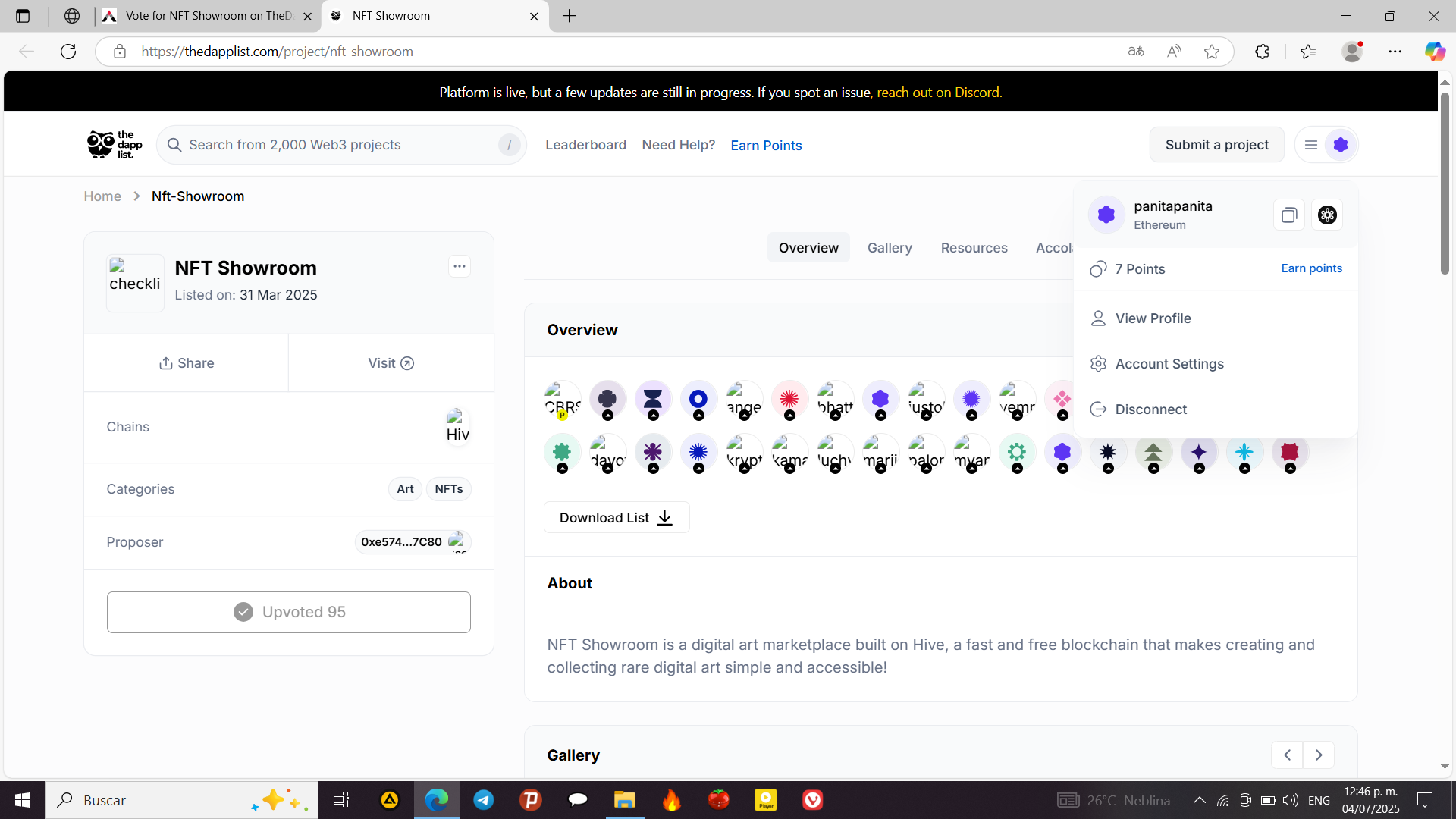Copy panitapanita wallet address icon

(x=1288, y=215)
